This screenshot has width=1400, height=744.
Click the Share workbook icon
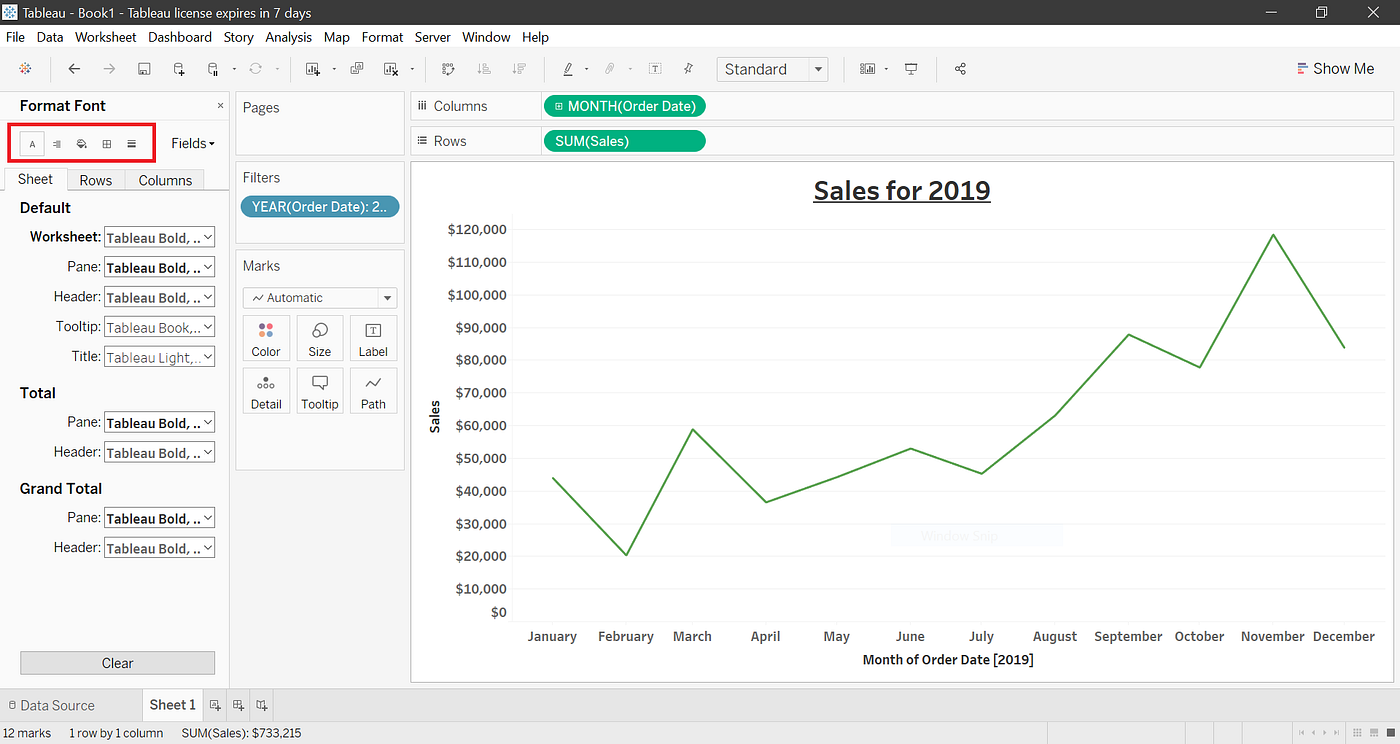tap(960, 69)
